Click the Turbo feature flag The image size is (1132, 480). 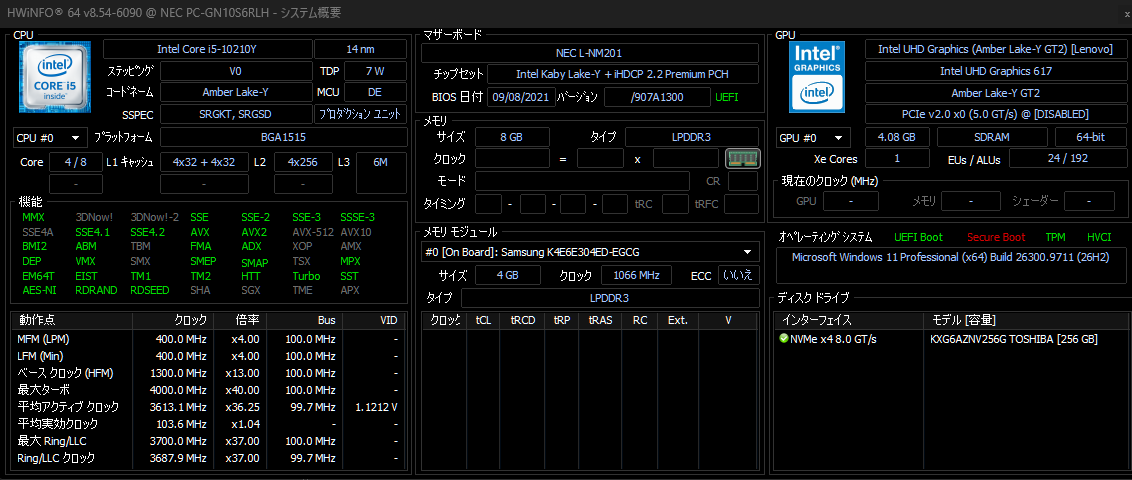(306, 276)
